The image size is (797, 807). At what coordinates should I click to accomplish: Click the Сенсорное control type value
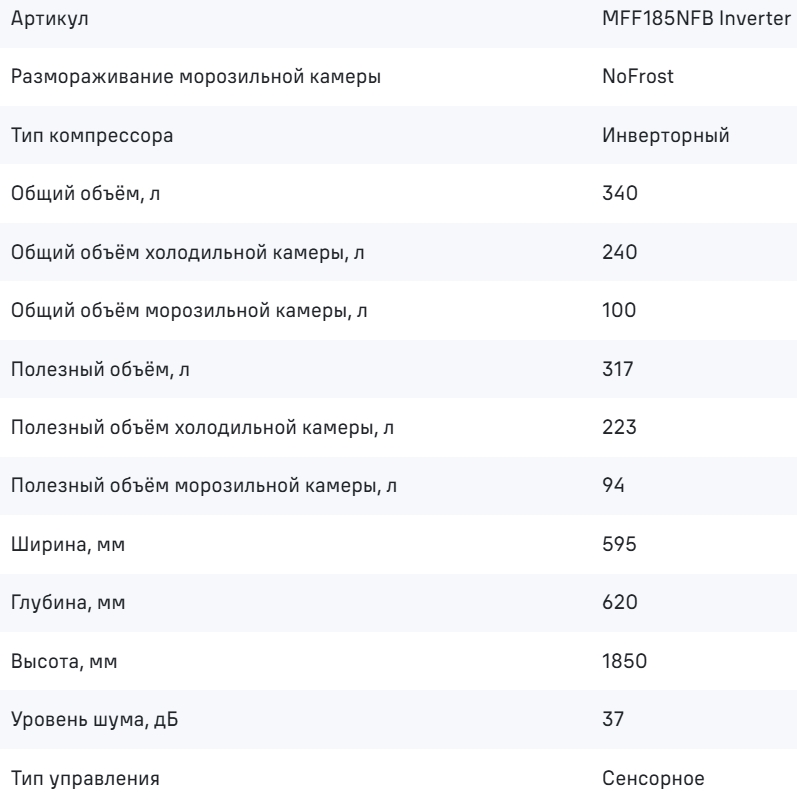653,778
